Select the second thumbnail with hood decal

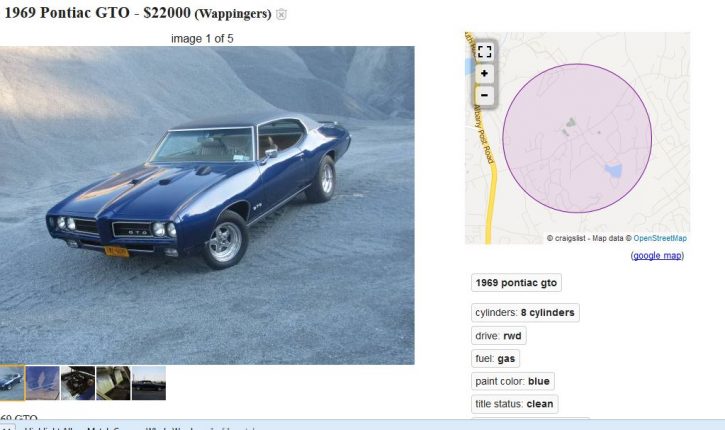click(43, 383)
